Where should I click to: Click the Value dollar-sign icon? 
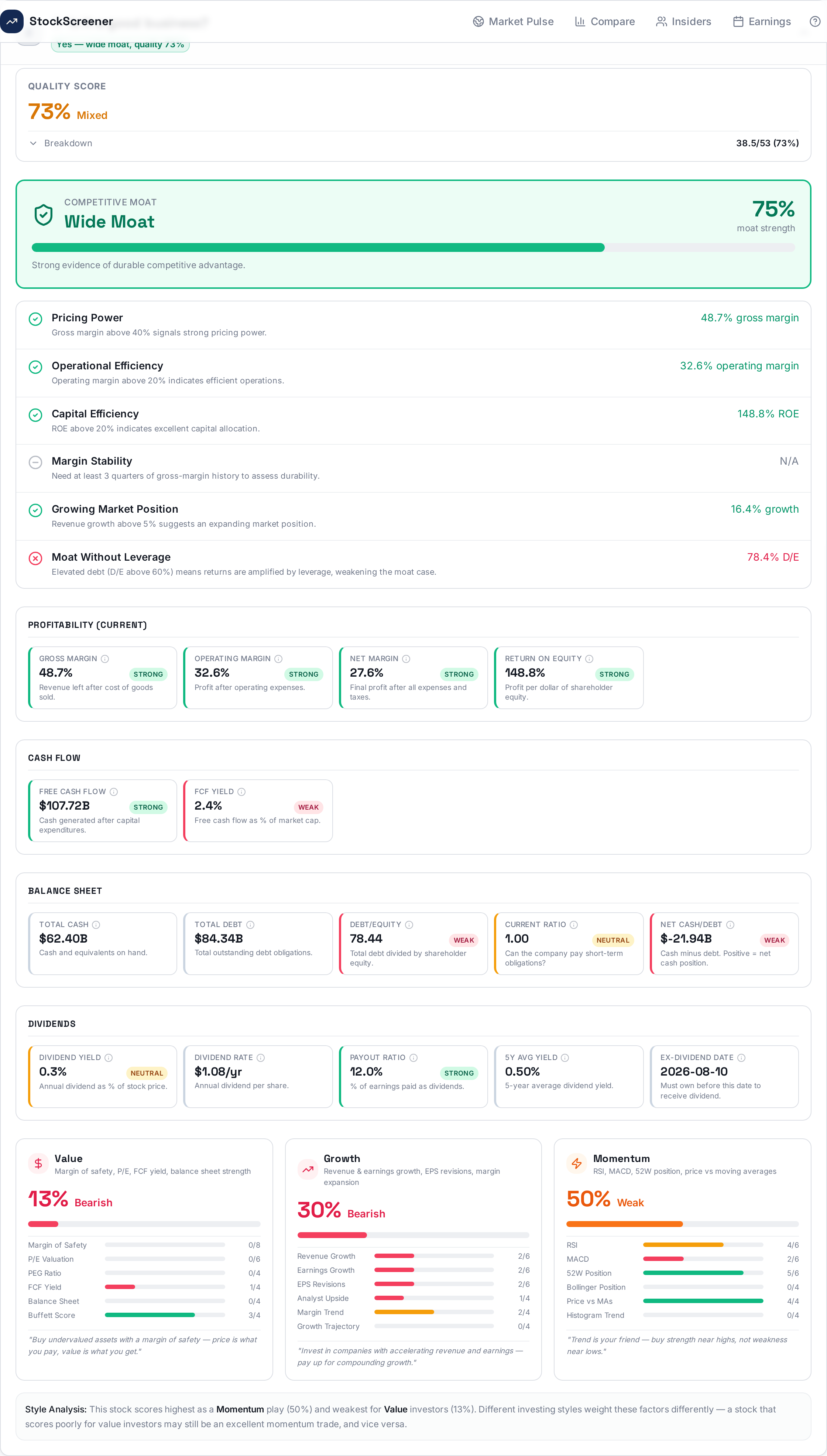(x=38, y=1163)
